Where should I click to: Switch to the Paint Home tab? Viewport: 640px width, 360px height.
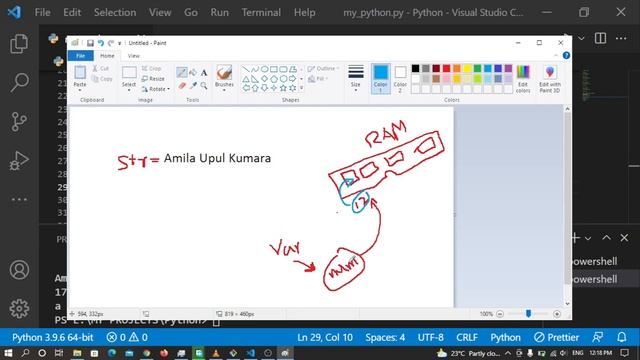point(107,56)
